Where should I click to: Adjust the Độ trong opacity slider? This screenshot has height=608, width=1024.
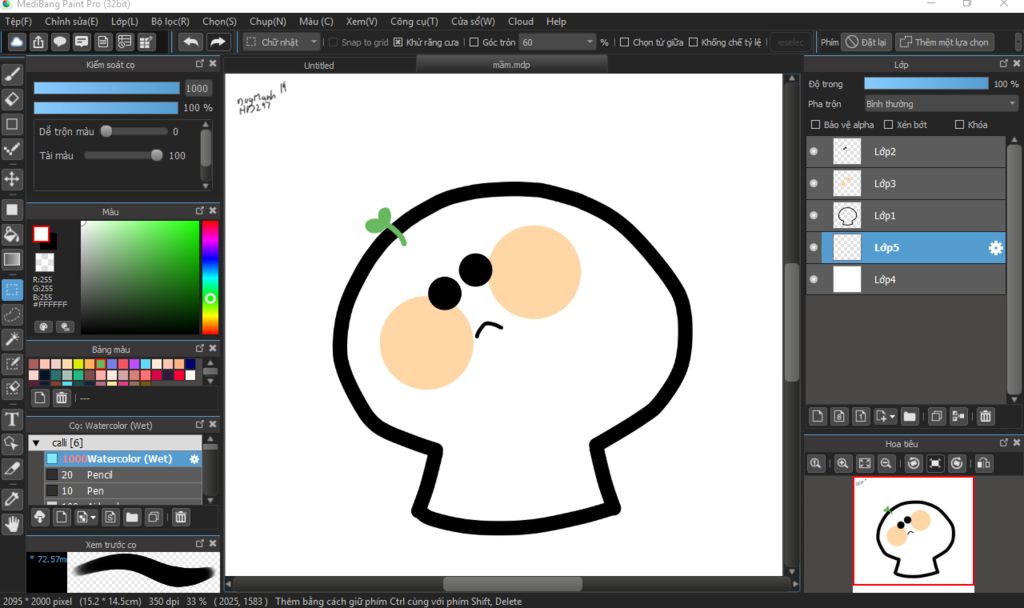point(926,84)
